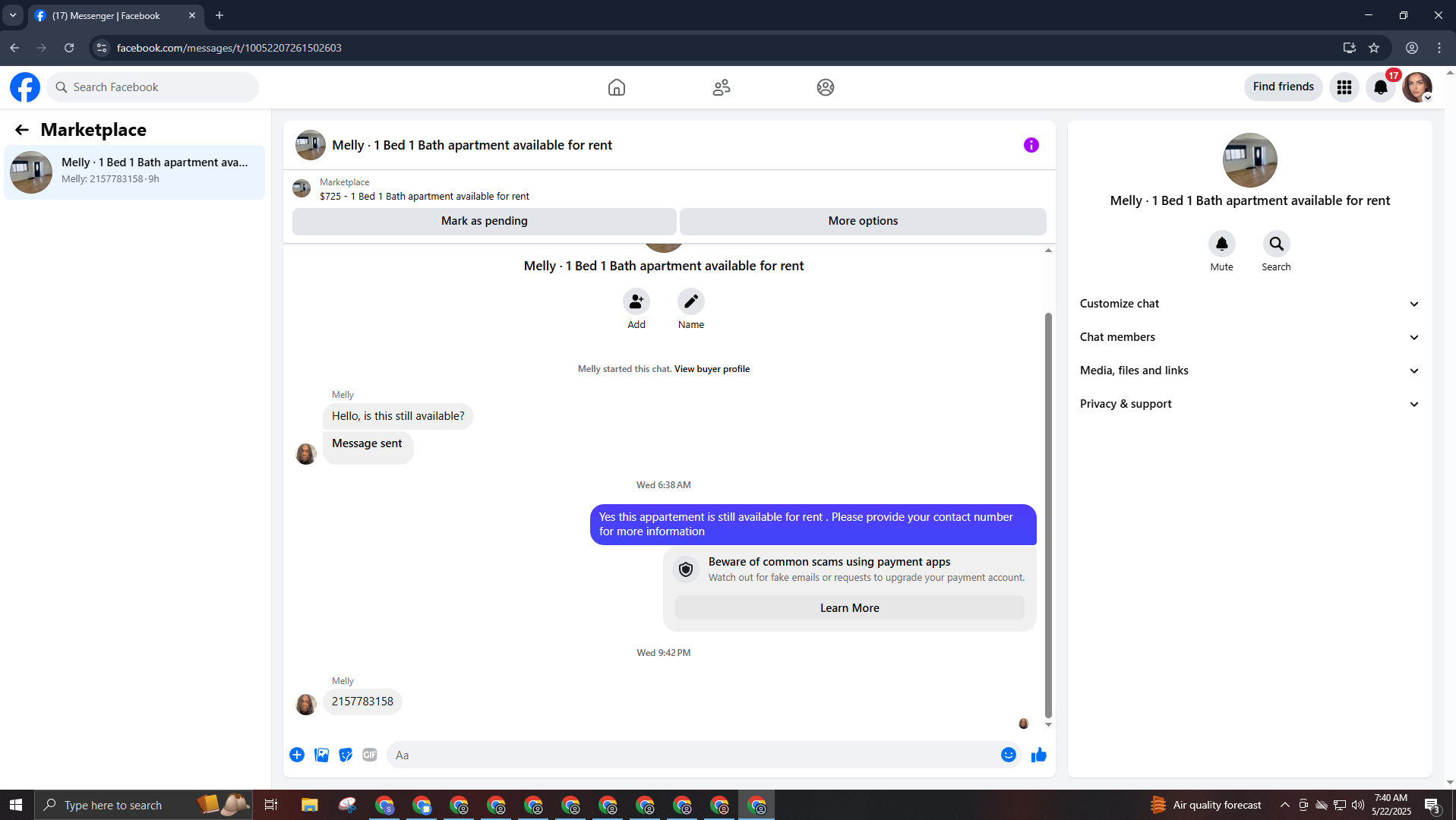Open the browser tab search dropdown
1456x820 pixels.
[13, 15]
